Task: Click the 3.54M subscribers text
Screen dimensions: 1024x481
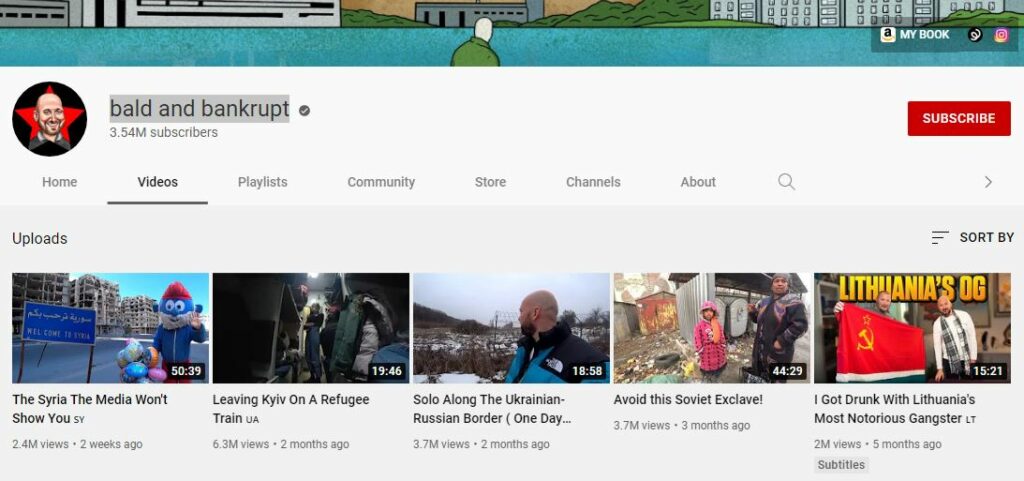Action: coord(163,132)
